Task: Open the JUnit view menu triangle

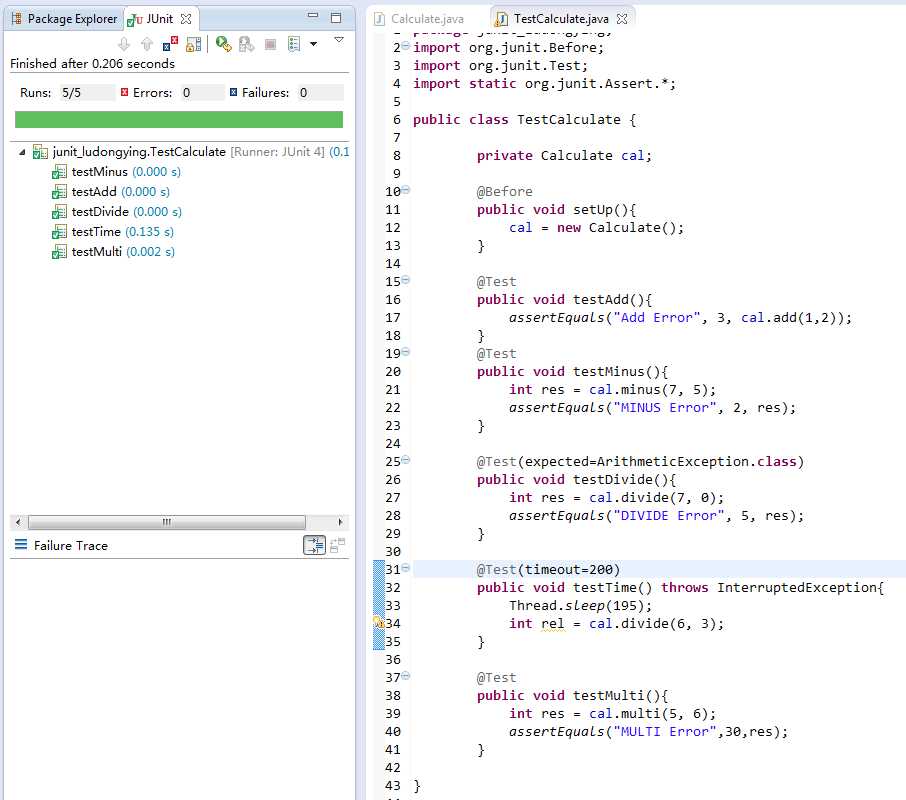Action: tap(338, 40)
